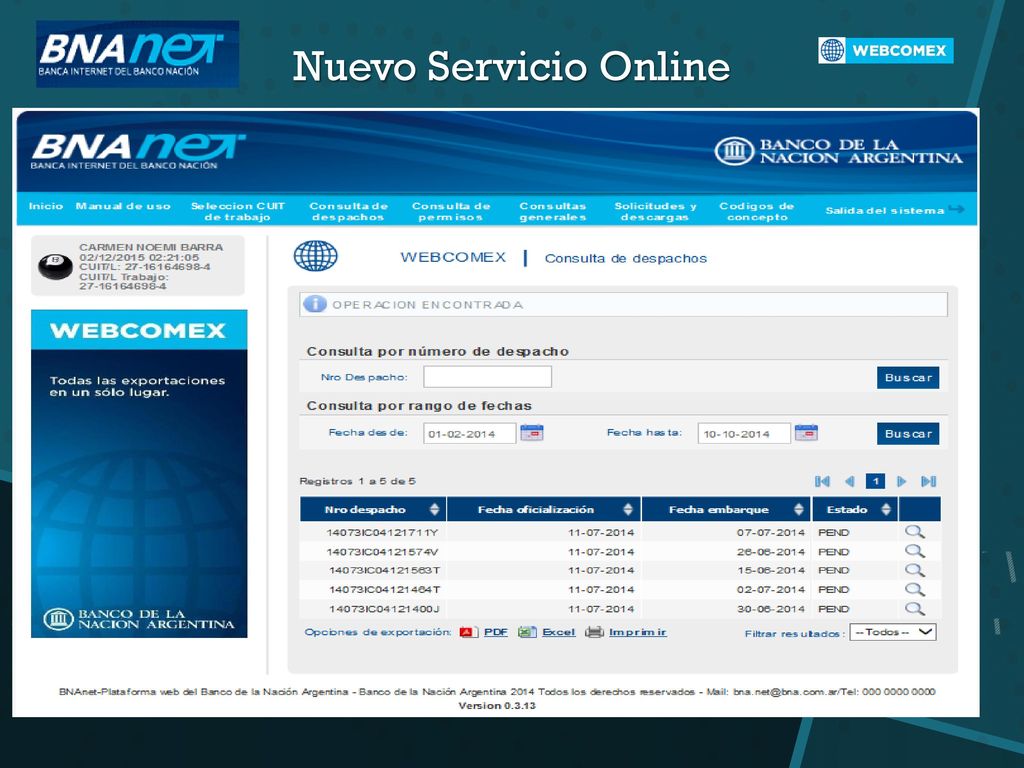Screen dimensions: 1024x768
Task: Click the WEBCOMEX sidebar banner
Action: (x=139, y=473)
